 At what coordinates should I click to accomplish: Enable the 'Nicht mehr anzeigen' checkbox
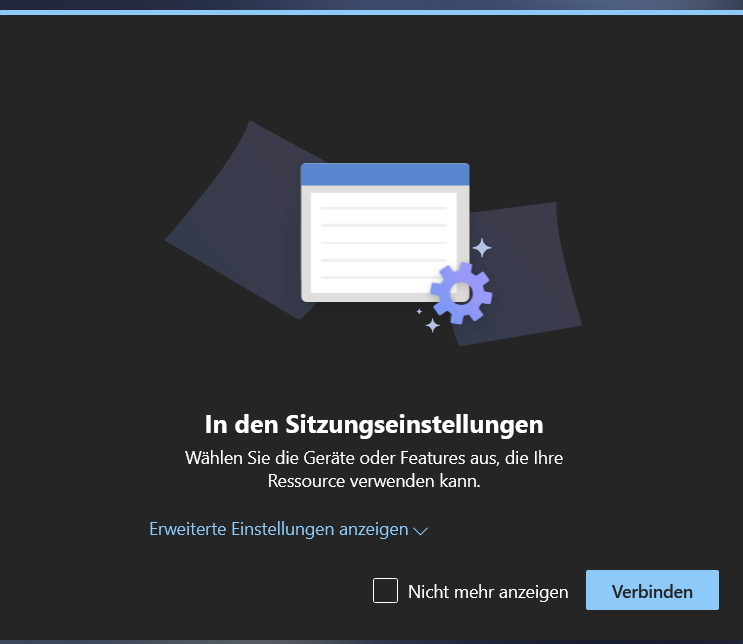coord(385,591)
